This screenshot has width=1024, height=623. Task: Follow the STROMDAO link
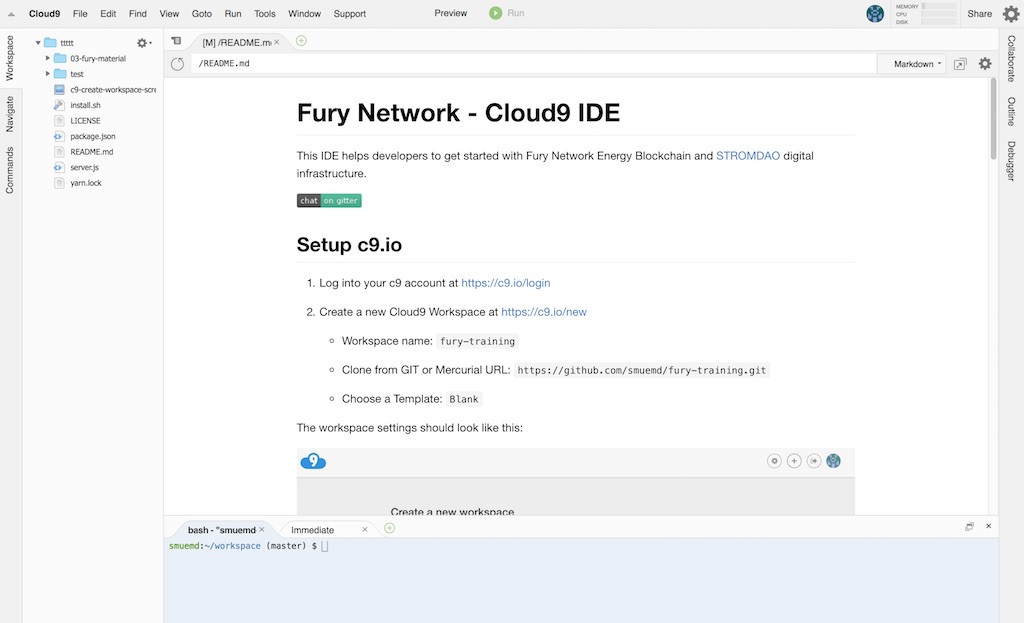click(x=748, y=155)
